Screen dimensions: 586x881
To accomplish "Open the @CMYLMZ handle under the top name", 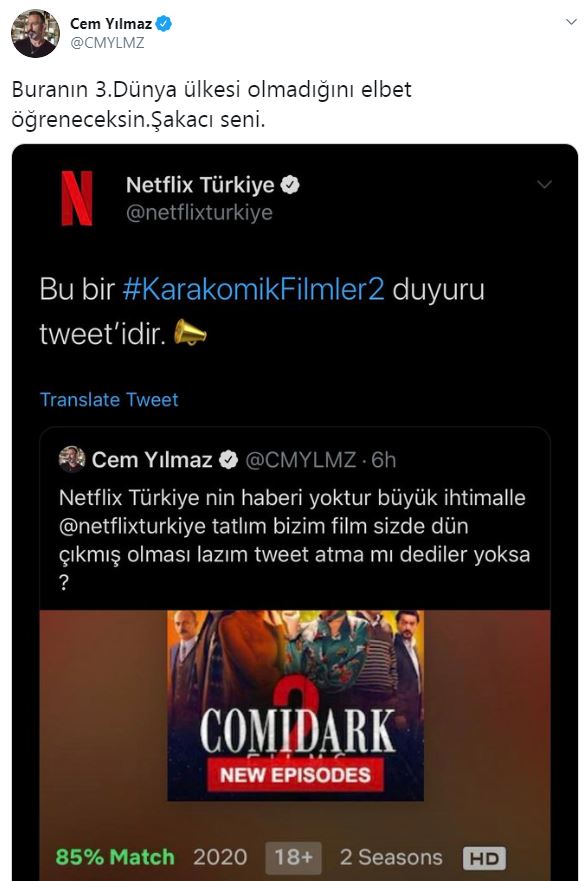I will (107, 43).
